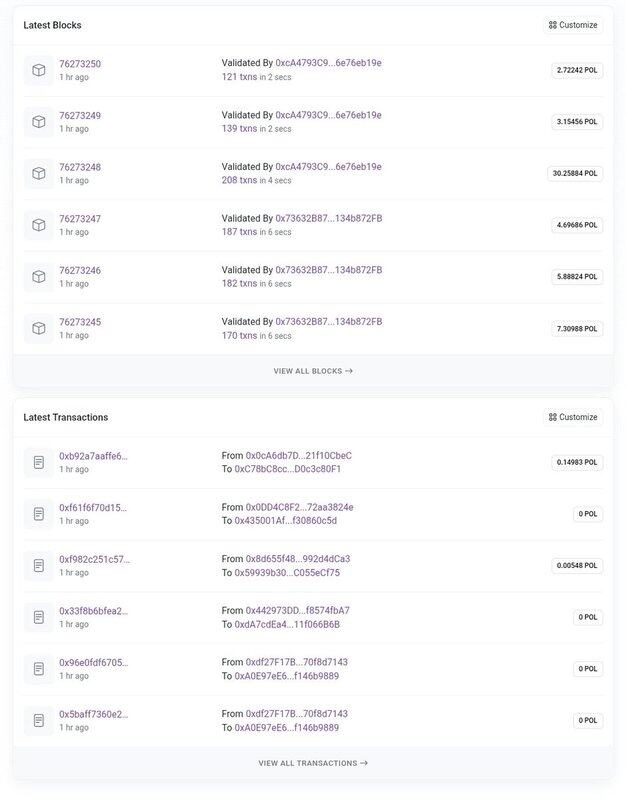Viewport: 626px width, 800px height.
Task: Open sender address 0x0cA6db7D...21f10CbeC
Action: (298, 456)
